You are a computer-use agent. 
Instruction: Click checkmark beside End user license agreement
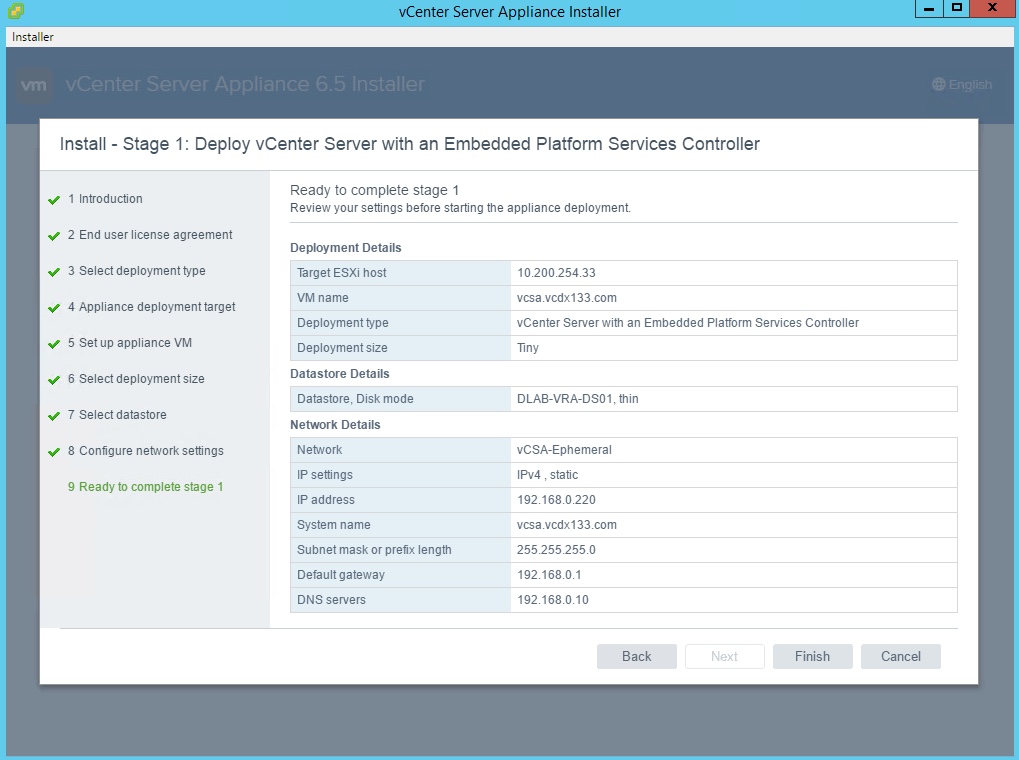54,236
